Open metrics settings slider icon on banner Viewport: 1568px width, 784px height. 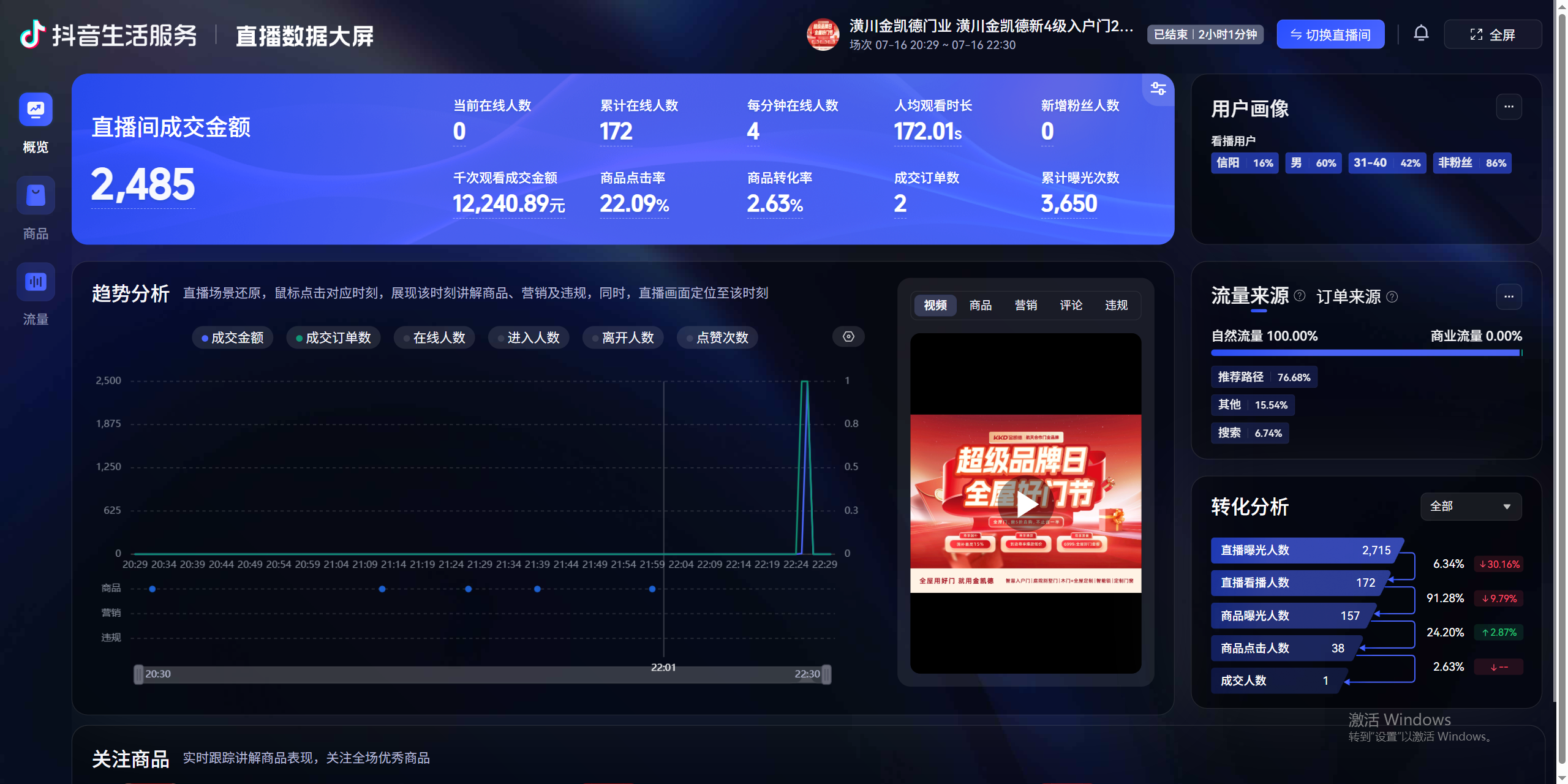pyautogui.click(x=1158, y=89)
